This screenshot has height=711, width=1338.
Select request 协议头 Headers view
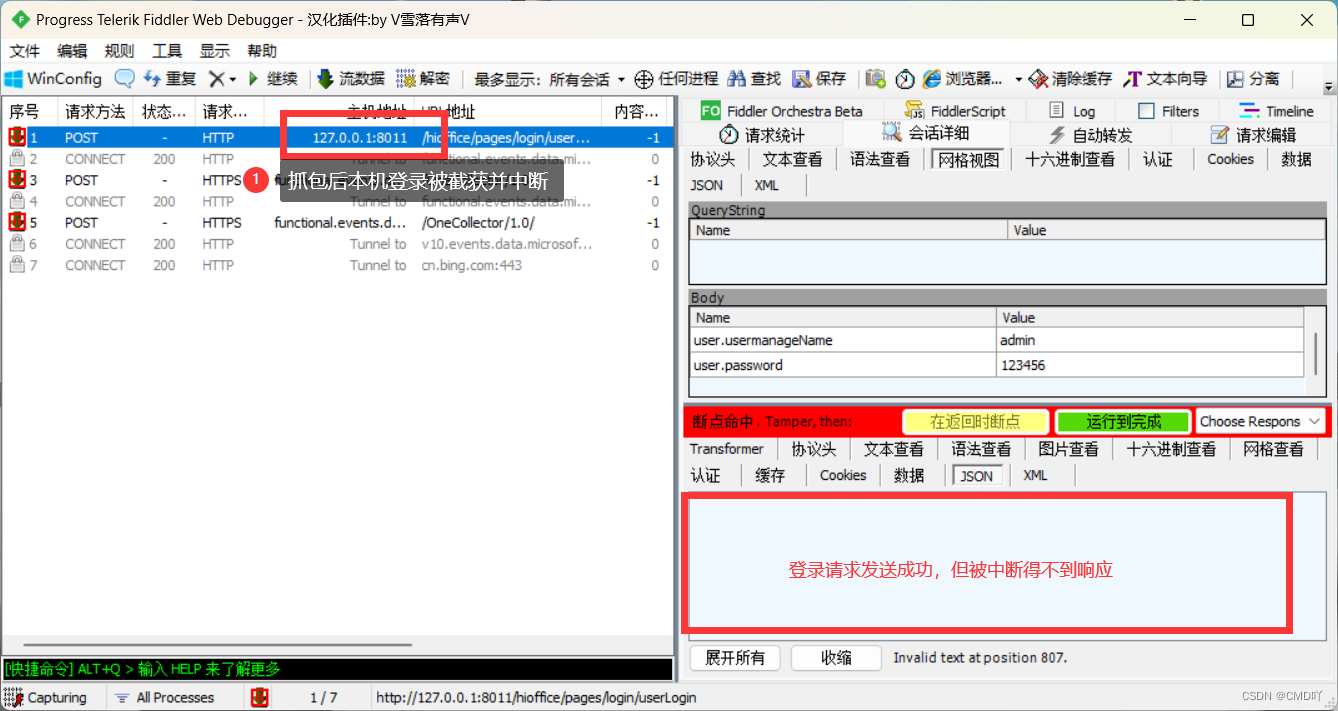coord(713,159)
